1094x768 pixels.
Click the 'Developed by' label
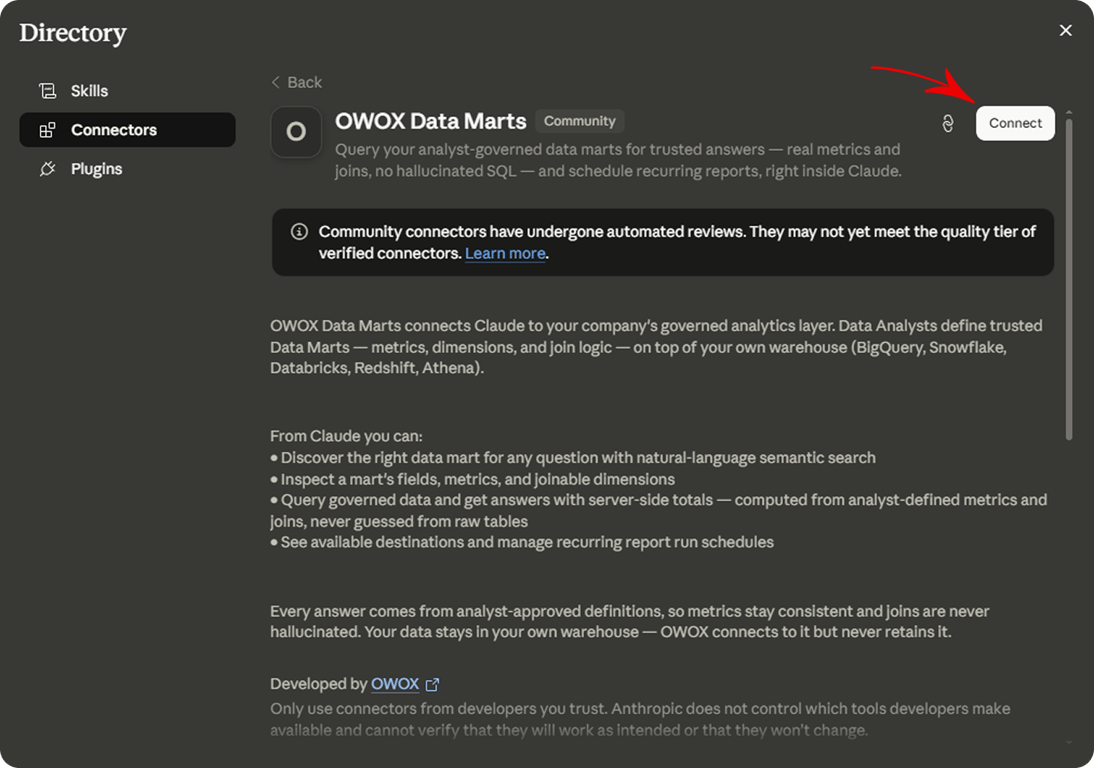click(319, 684)
